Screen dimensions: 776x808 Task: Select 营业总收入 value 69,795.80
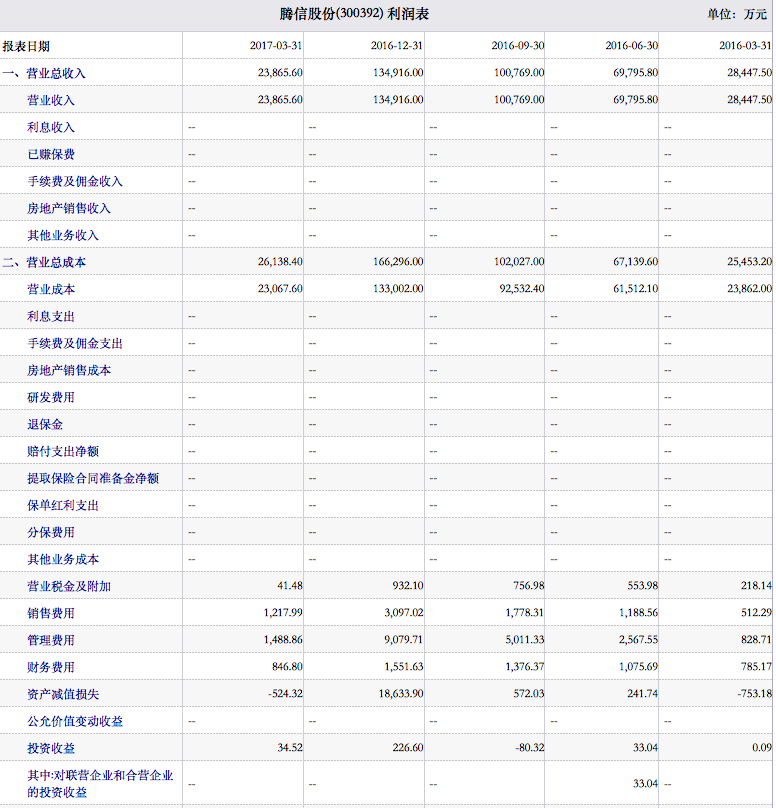(x=635, y=73)
